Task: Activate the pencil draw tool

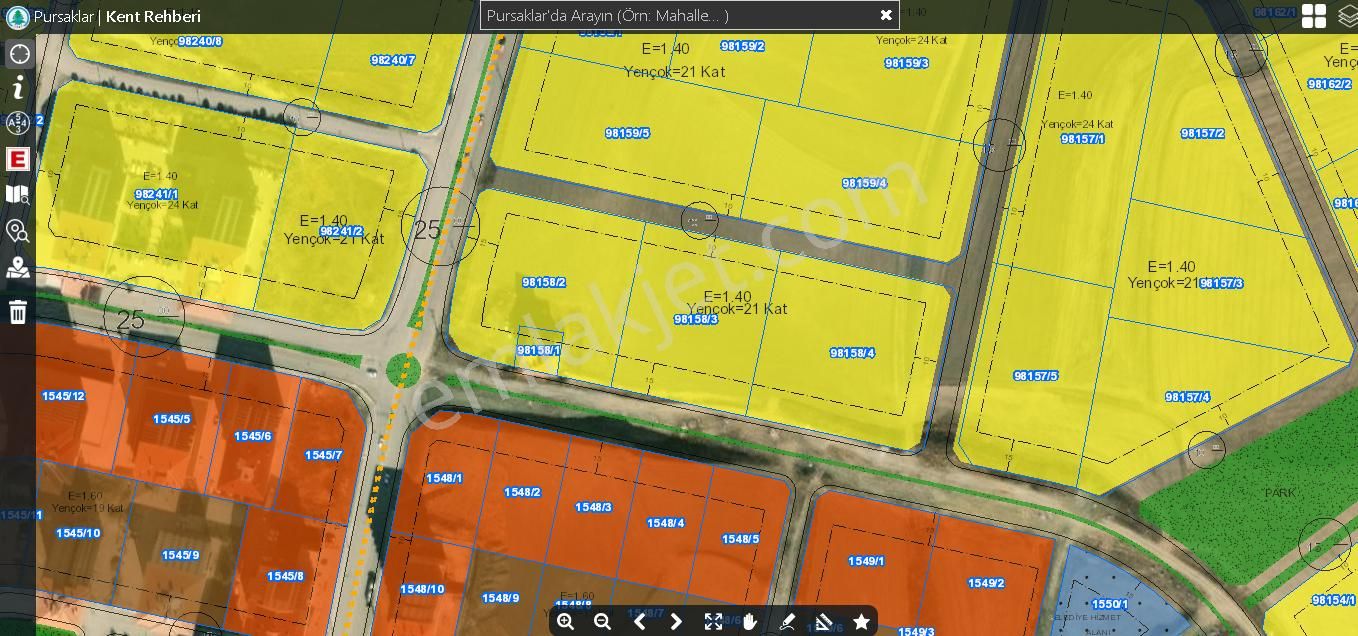Action: click(787, 622)
